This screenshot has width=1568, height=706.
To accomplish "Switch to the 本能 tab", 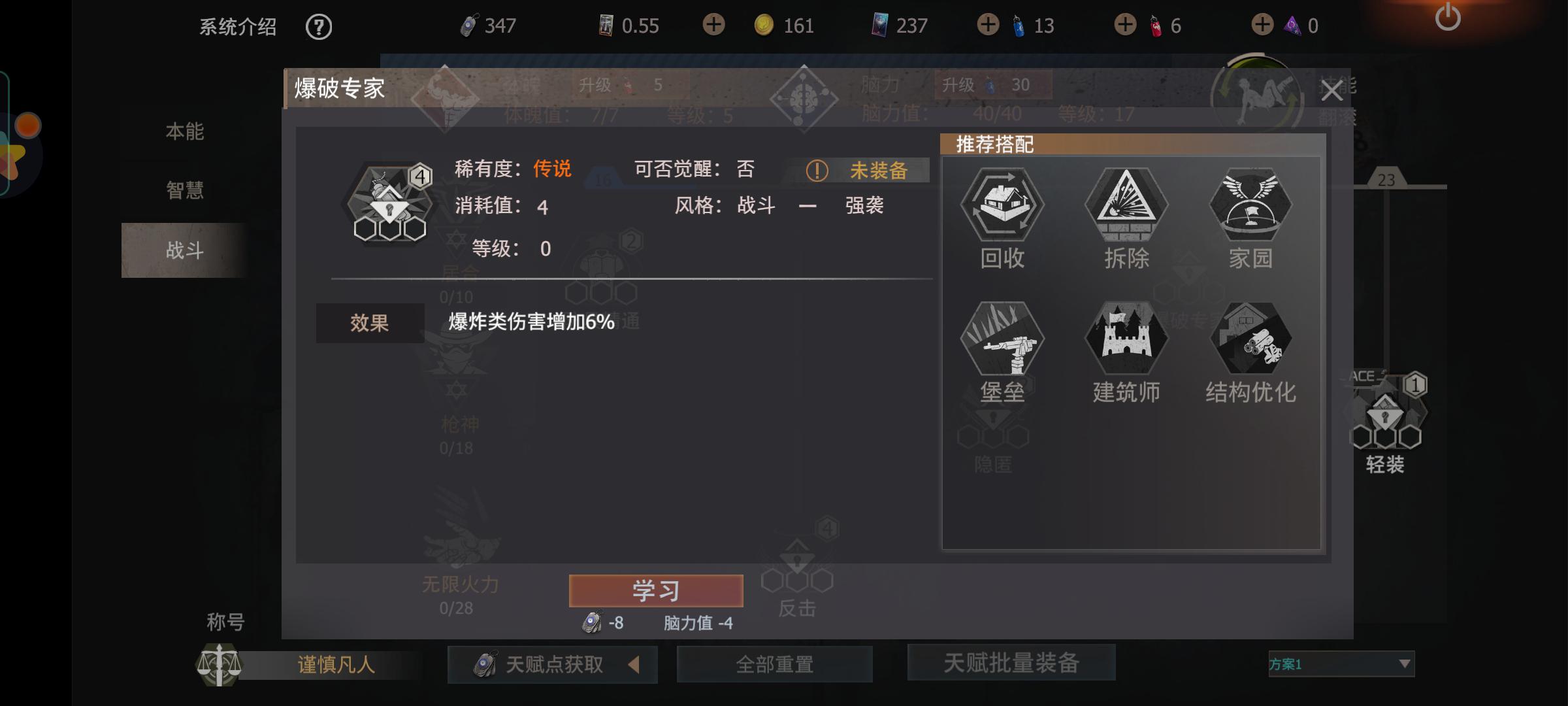I will point(185,131).
